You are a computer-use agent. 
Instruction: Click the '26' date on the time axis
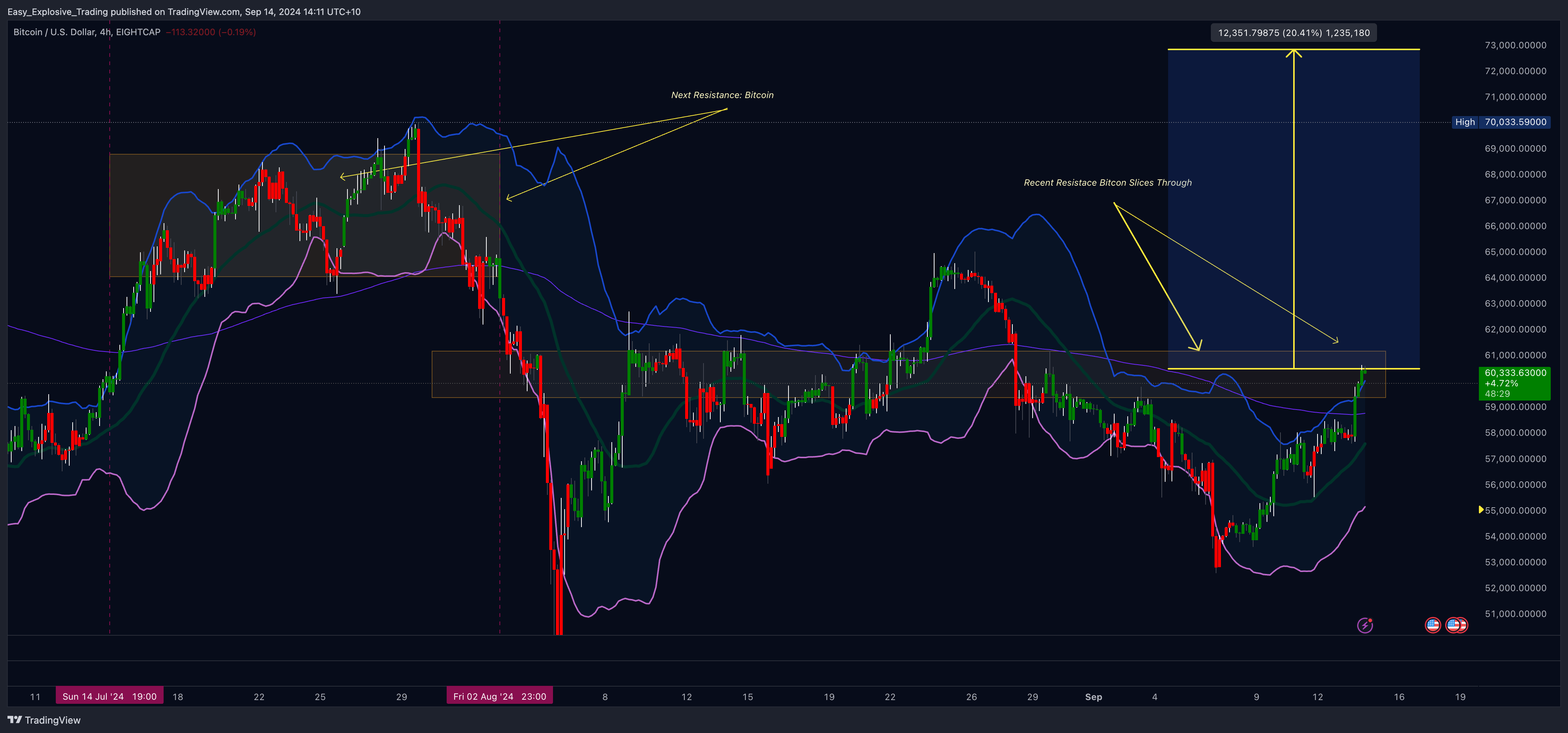(972, 697)
